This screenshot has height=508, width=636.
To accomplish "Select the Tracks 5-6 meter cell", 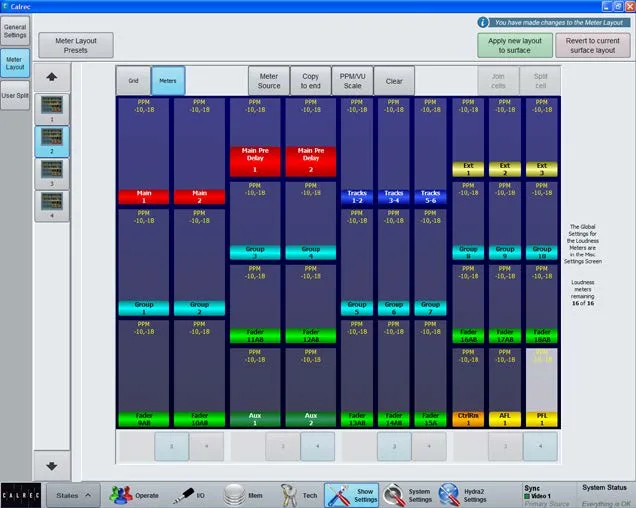I will click(430, 151).
